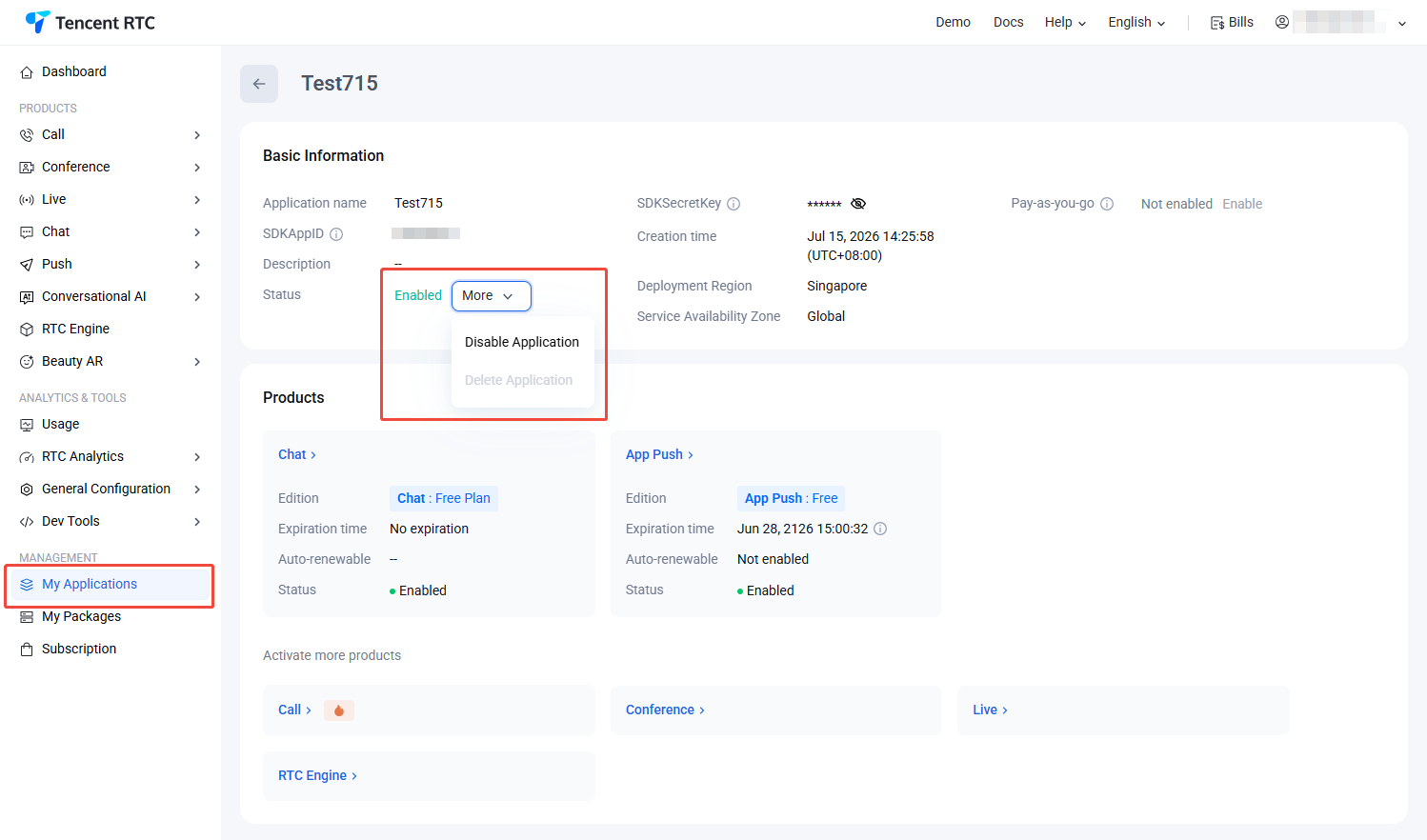Expand the Call sidebar submenu chevron
Image resolution: width=1427 pixels, height=840 pixels.
point(197,135)
